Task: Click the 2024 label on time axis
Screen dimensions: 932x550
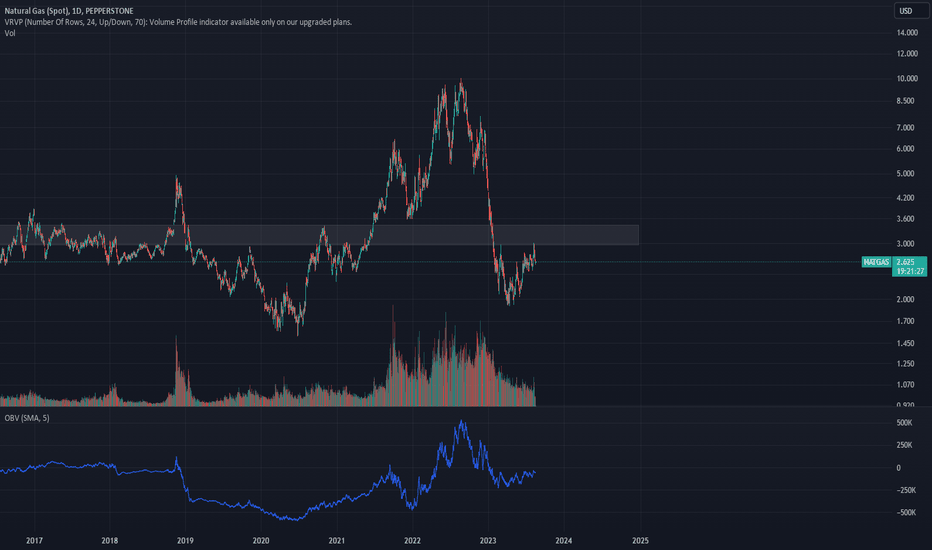Action: 563,540
